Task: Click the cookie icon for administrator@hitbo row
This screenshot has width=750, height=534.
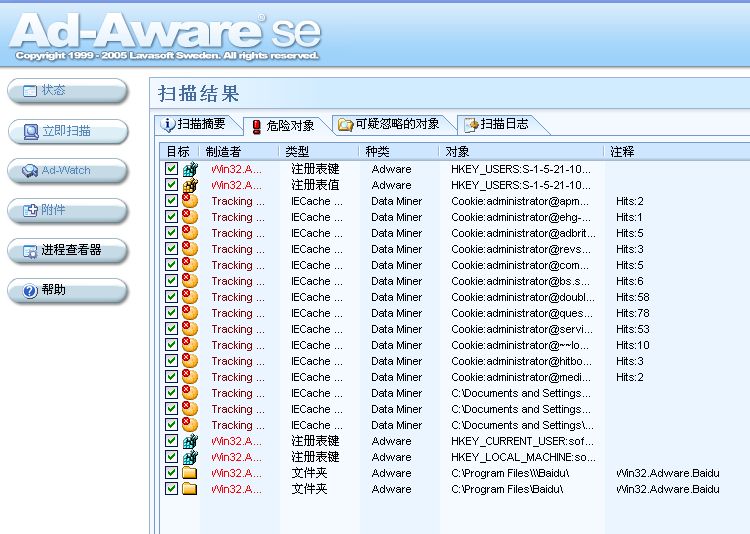Action: [x=190, y=361]
